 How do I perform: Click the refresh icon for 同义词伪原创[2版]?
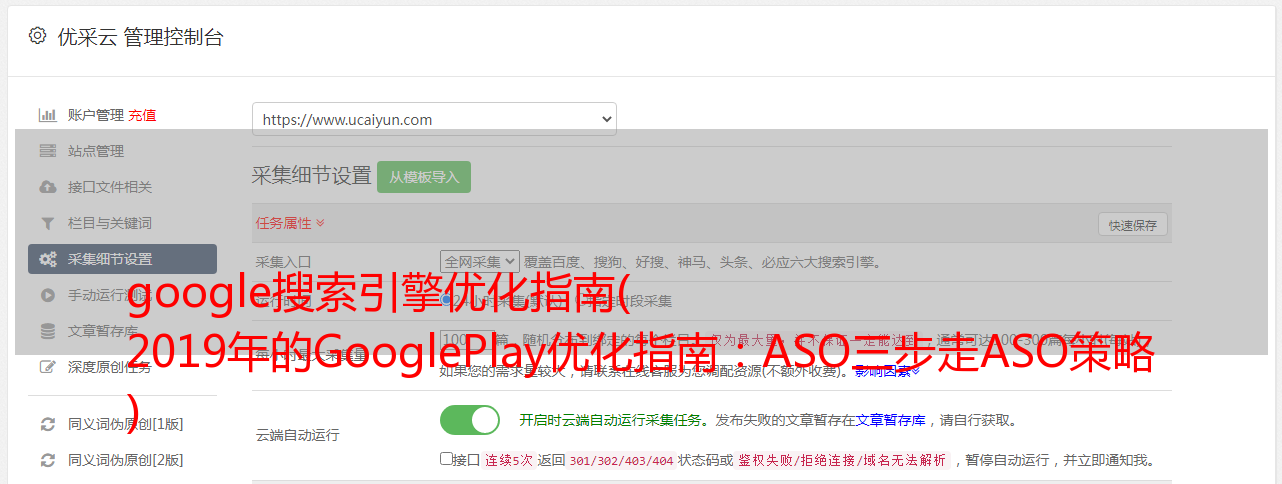(x=47, y=460)
